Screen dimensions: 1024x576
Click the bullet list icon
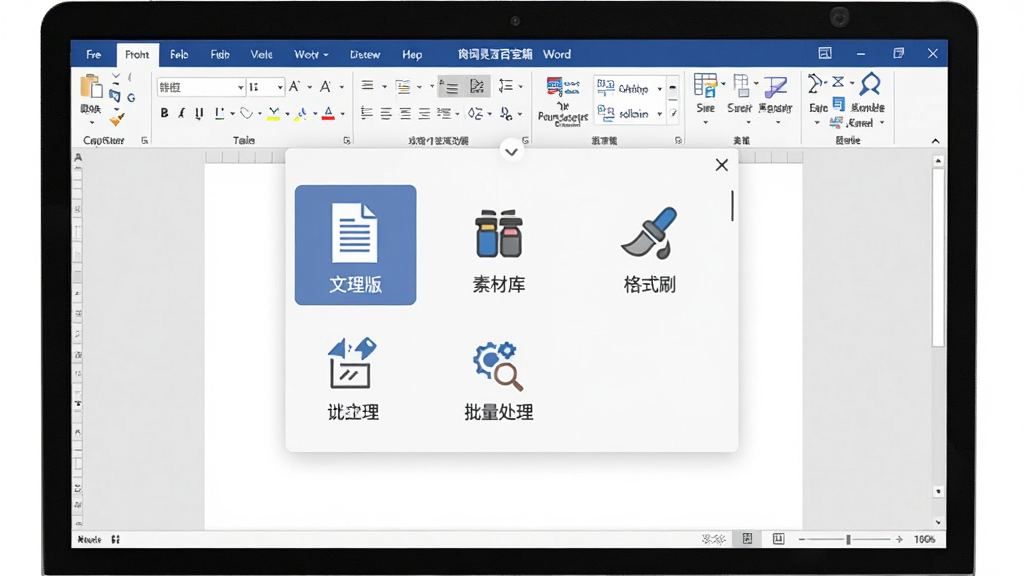tap(368, 86)
